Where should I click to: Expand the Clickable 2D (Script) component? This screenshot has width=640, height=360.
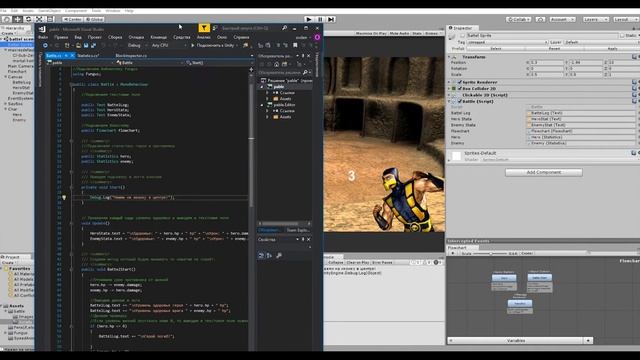449,95
